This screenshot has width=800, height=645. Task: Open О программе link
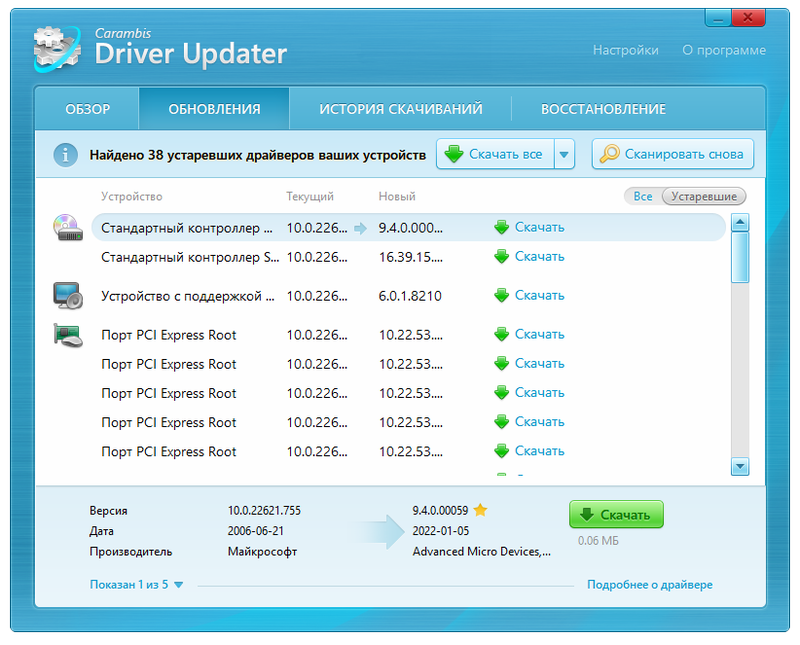[724, 50]
